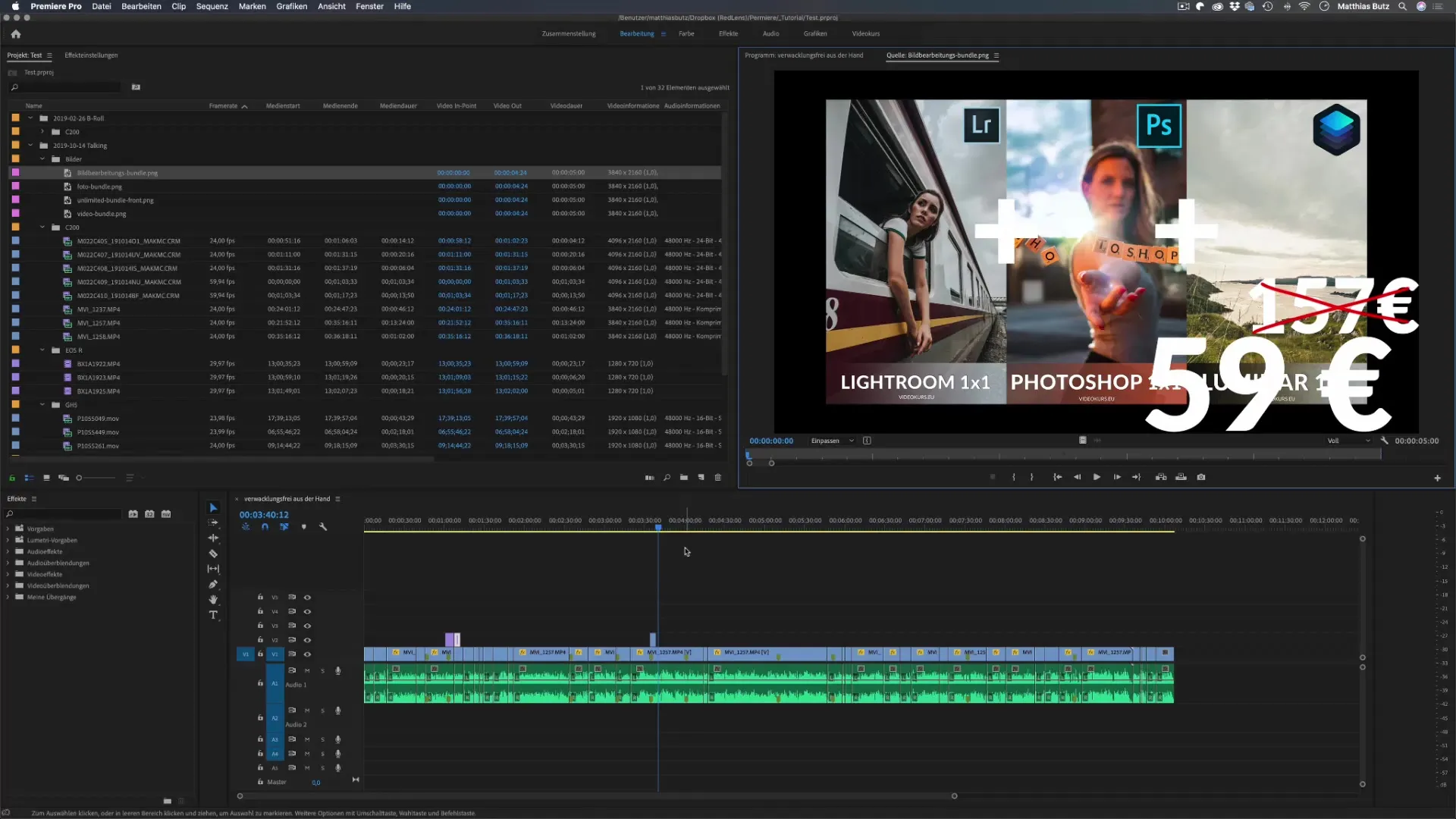Image resolution: width=1456 pixels, height=819 pixels.
Task: Click the Name column header
Action: (x=34, y=106)
